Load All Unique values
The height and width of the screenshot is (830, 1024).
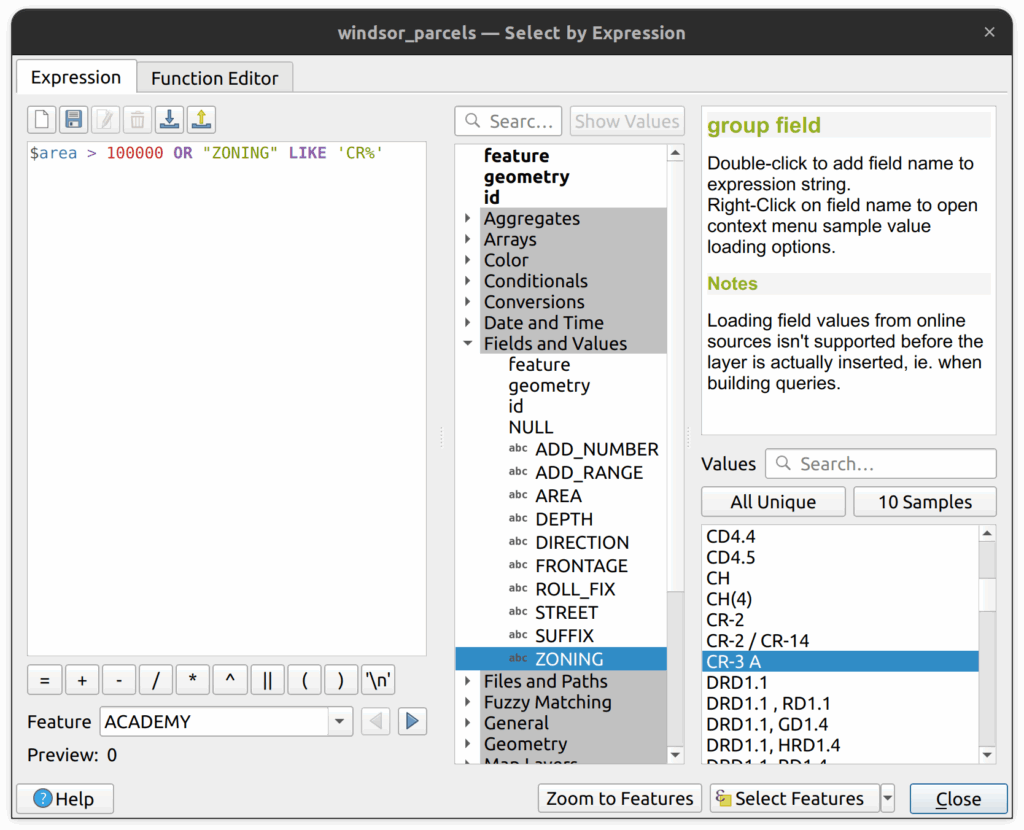773,502
